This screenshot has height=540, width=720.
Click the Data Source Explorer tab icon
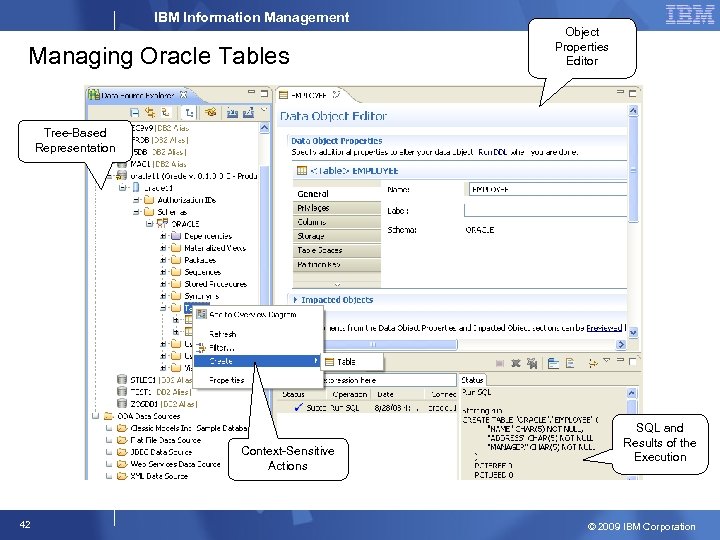94,95
